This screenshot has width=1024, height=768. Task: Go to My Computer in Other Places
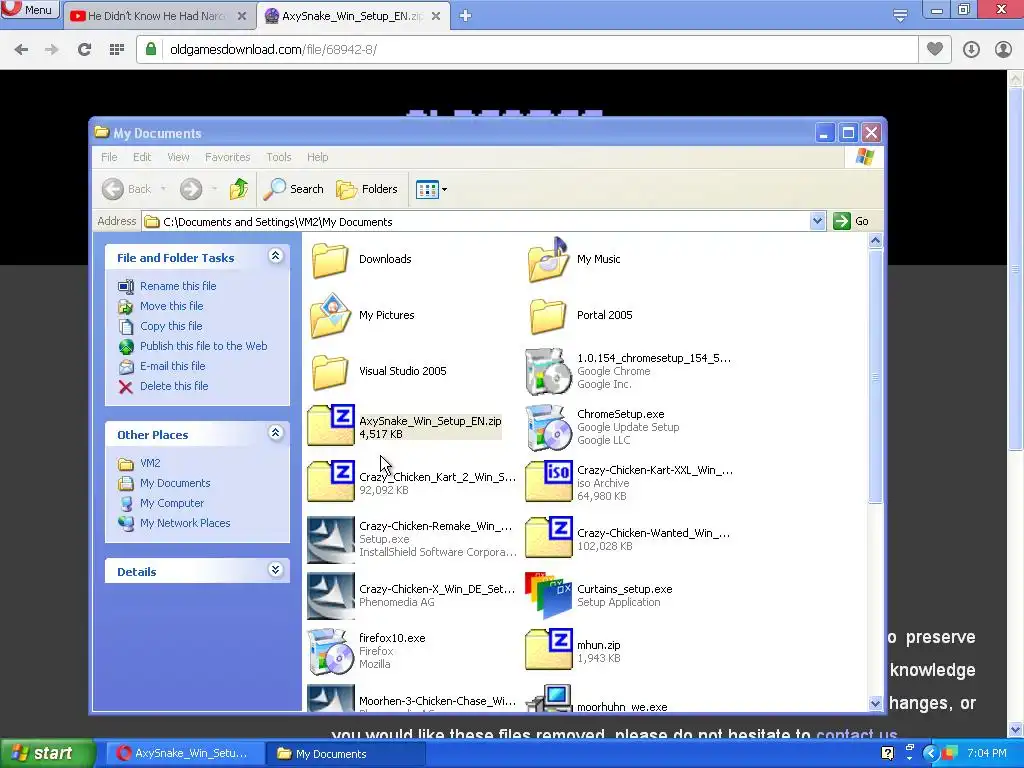[172, 504]
